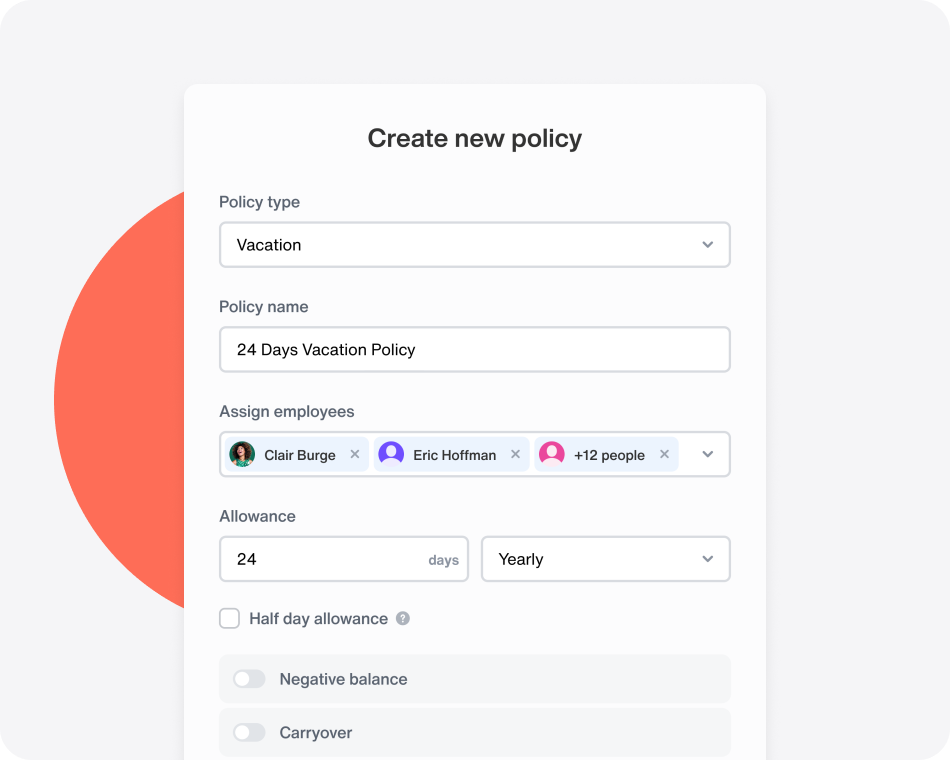Click the x on the +12 people chip
Image resolution: width=950 pixels, height=760 pixels.
(664, 454)
